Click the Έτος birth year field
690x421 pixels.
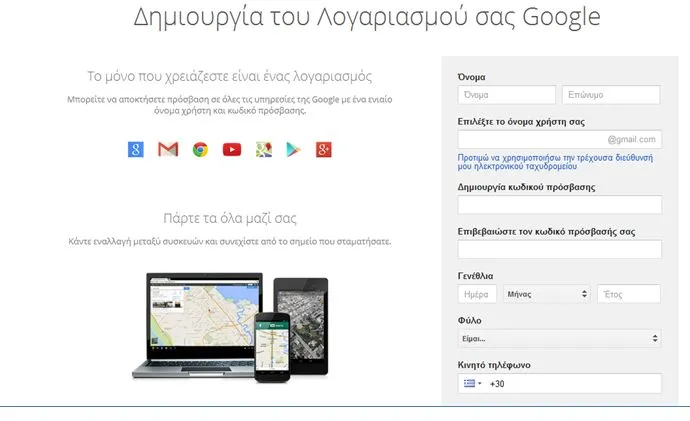click(629, 294)
